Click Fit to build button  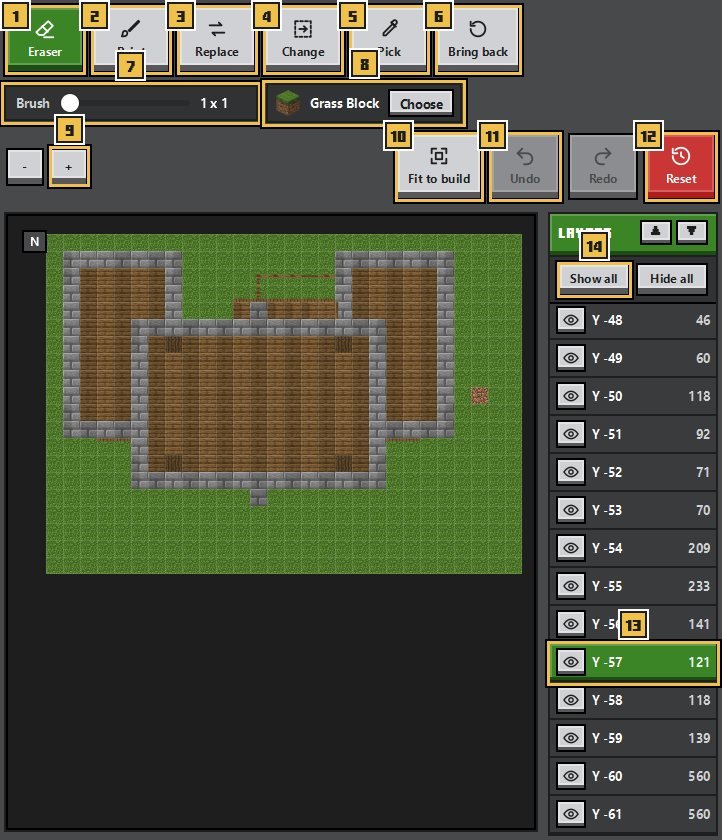(x=439, y=167)
